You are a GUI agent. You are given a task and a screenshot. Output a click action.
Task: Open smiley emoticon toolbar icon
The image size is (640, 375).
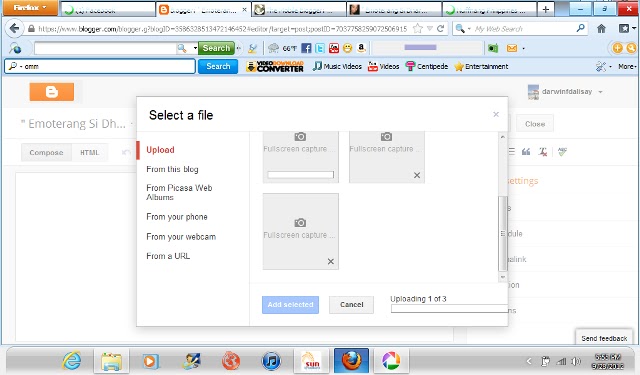347,48
